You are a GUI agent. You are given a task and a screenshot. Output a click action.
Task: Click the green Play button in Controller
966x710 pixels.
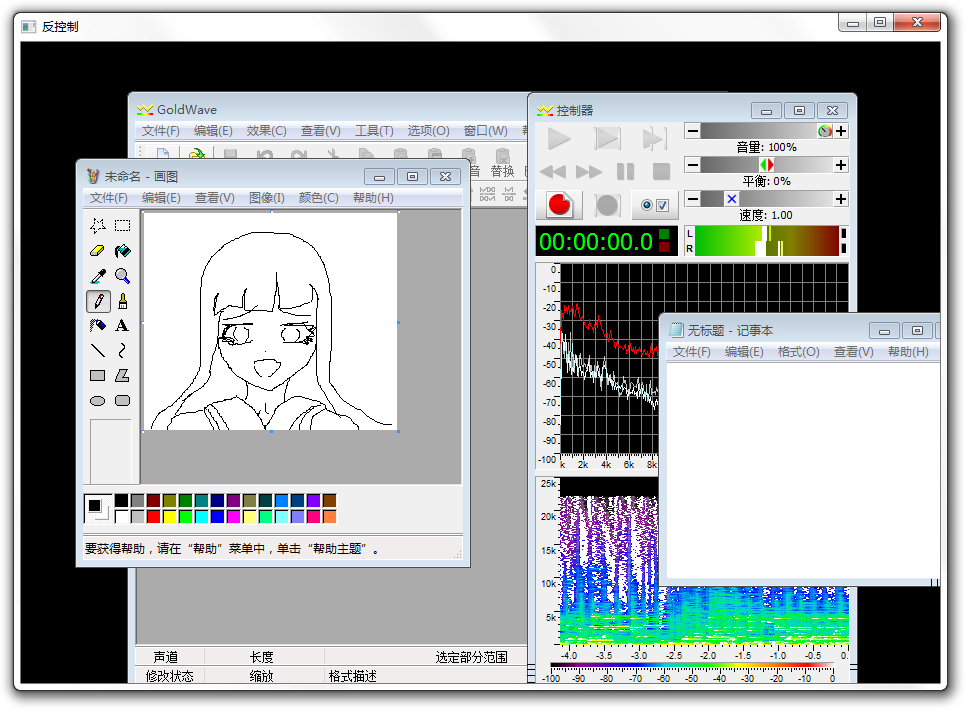(559, 139)
